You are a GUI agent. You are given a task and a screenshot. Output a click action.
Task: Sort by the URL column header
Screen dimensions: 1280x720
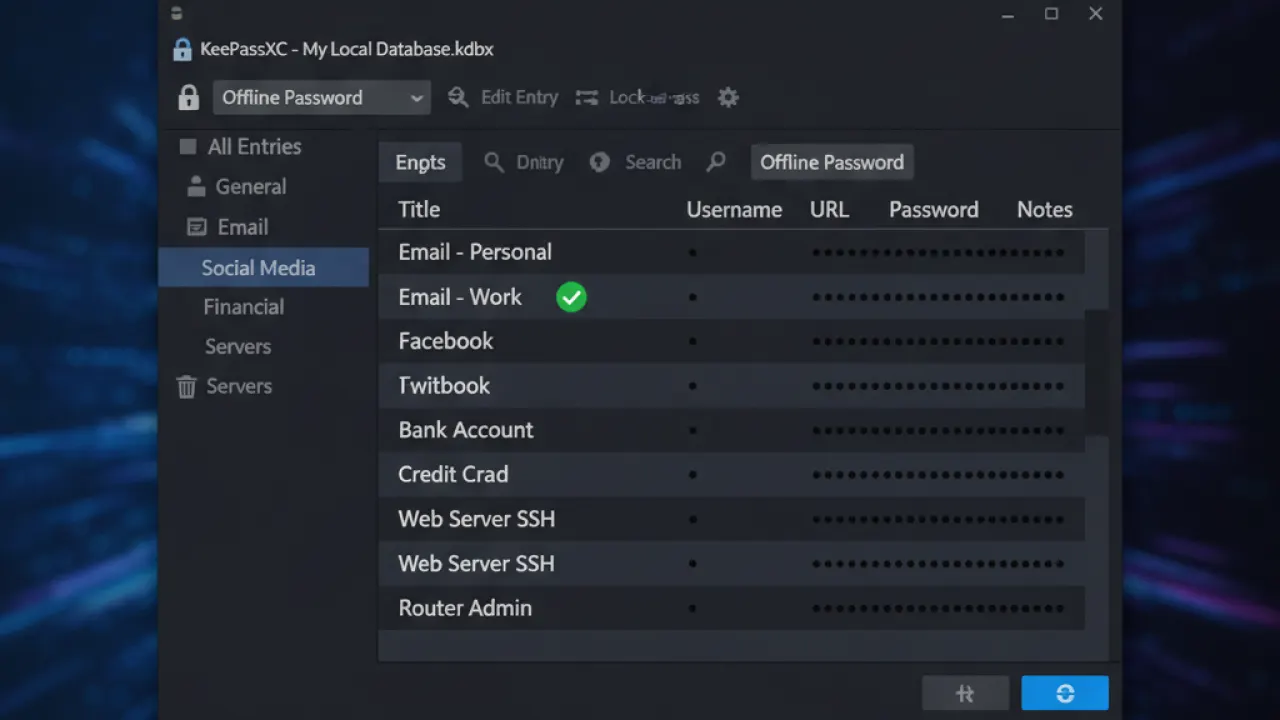click(829, 209)
